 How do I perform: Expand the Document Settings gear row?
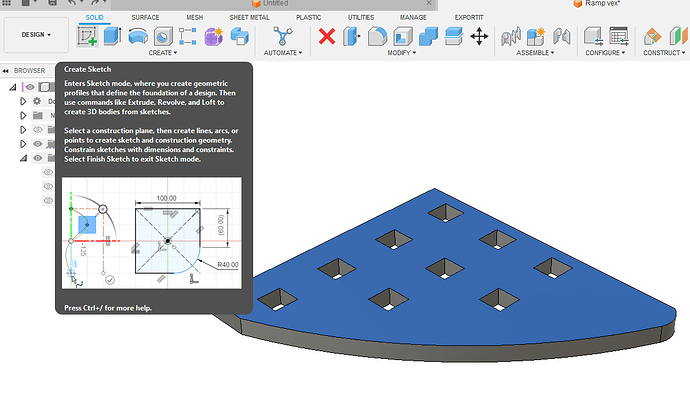pos(23,101)
